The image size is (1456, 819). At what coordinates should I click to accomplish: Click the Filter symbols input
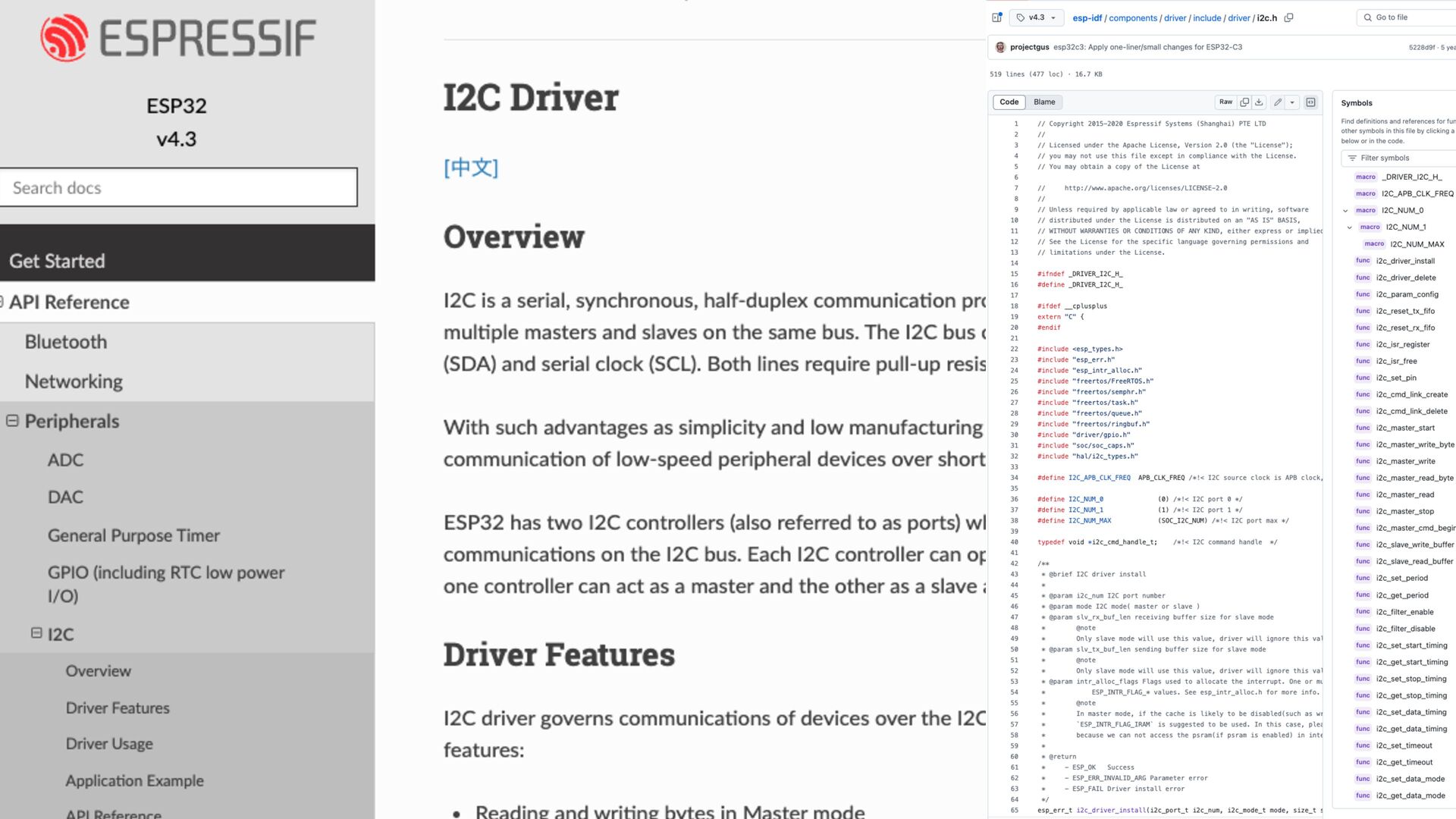(1399, 158)
